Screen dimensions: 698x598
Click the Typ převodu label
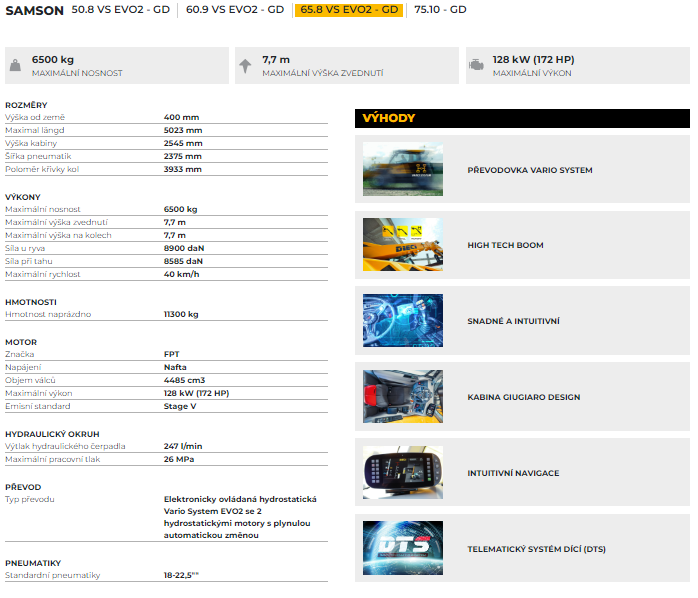(x=30, y=499)
